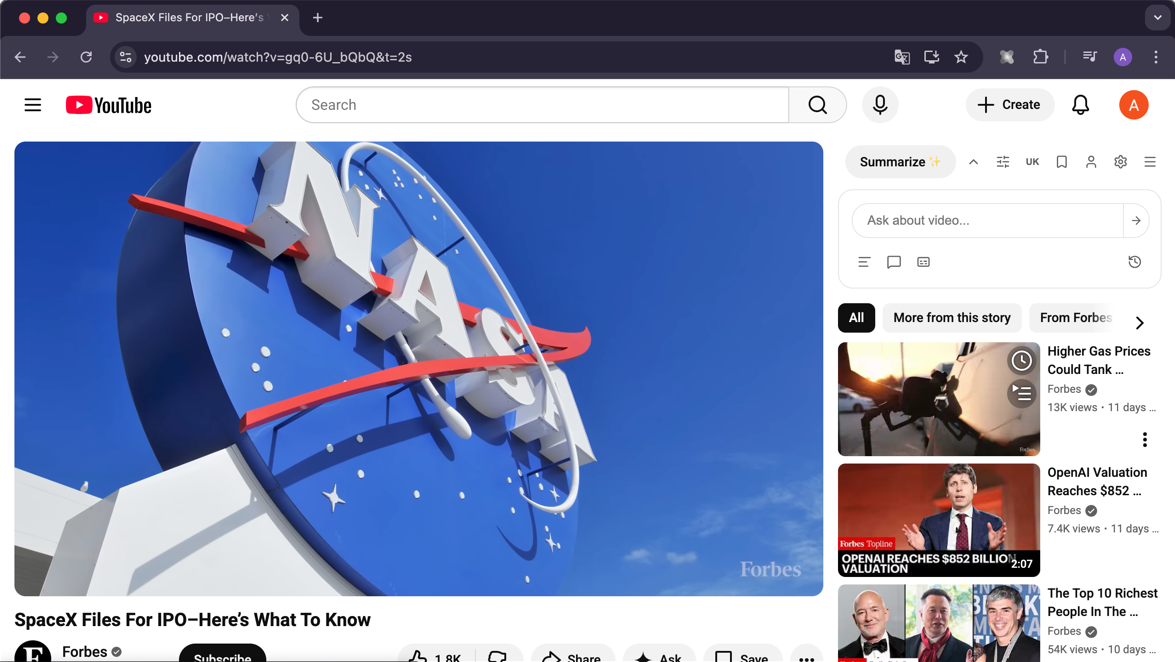Translate this page with the translate icon

(901, 57)
